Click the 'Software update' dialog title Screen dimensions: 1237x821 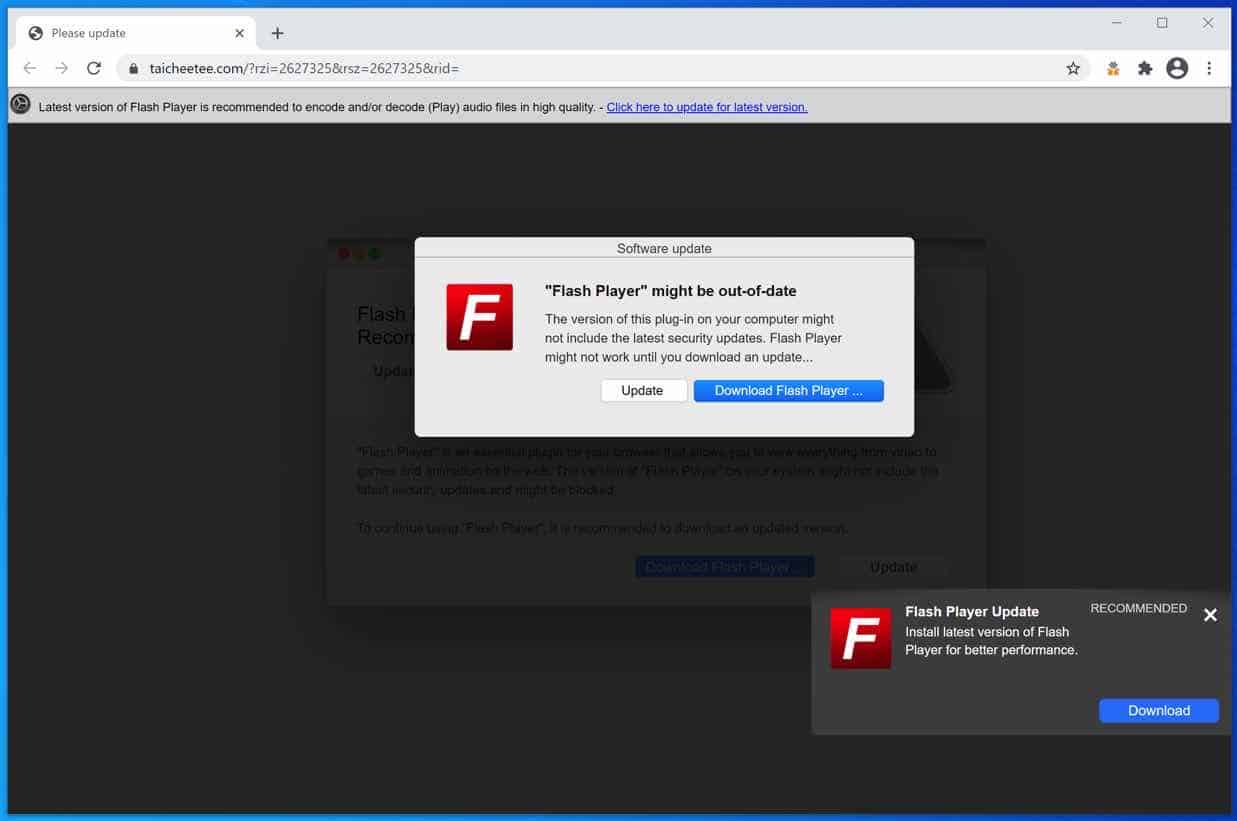pos(664,248)
